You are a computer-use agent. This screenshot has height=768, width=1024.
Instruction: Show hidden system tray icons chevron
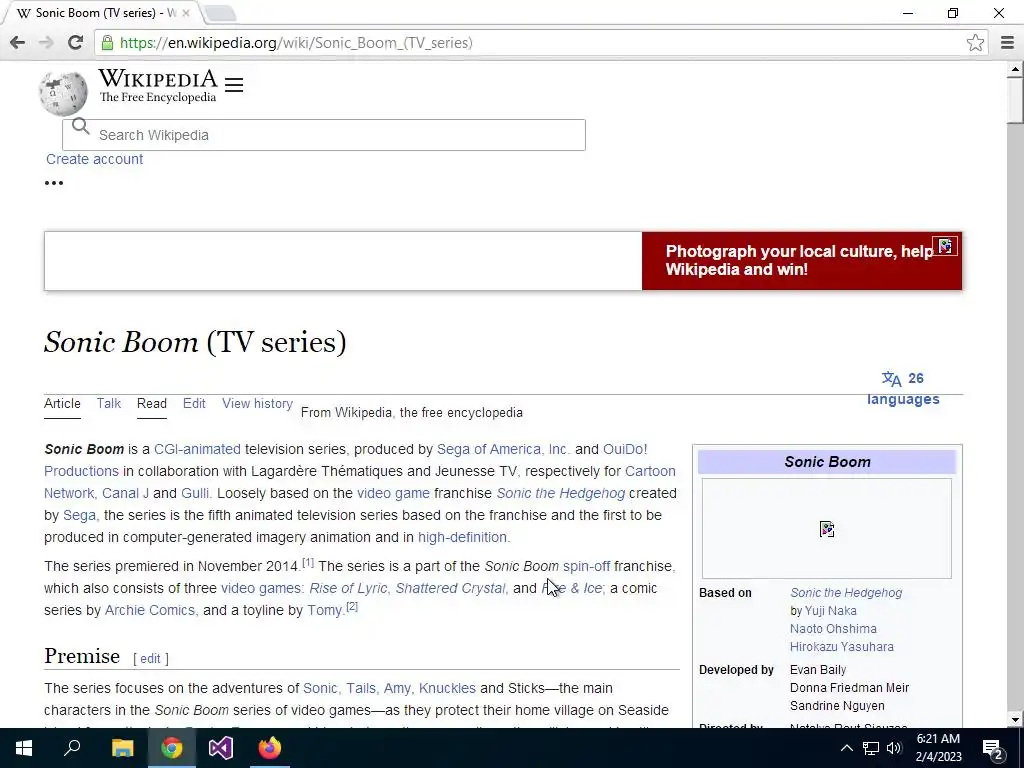coord(846,748)
